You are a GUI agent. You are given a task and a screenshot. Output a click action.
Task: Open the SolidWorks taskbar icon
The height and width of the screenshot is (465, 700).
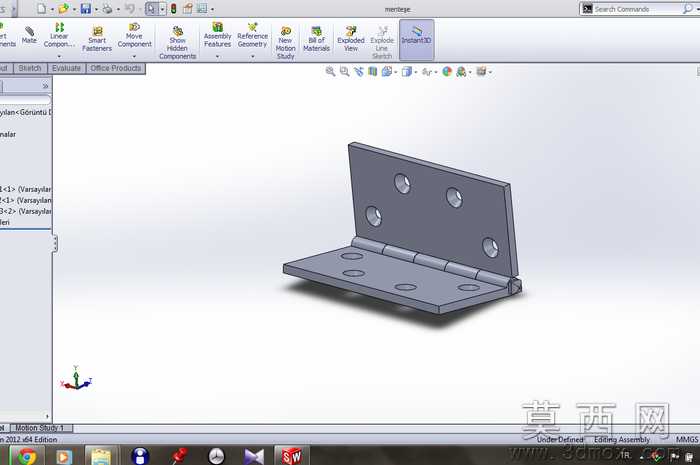click(292, 456)
